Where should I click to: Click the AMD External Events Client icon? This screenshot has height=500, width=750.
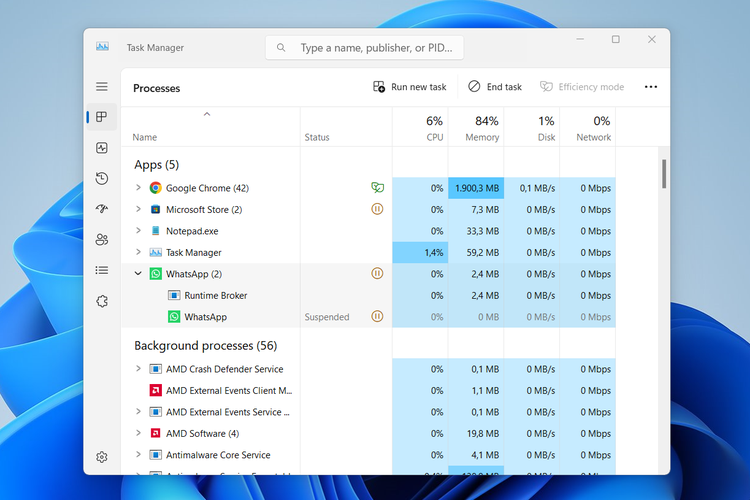(155, 390)
